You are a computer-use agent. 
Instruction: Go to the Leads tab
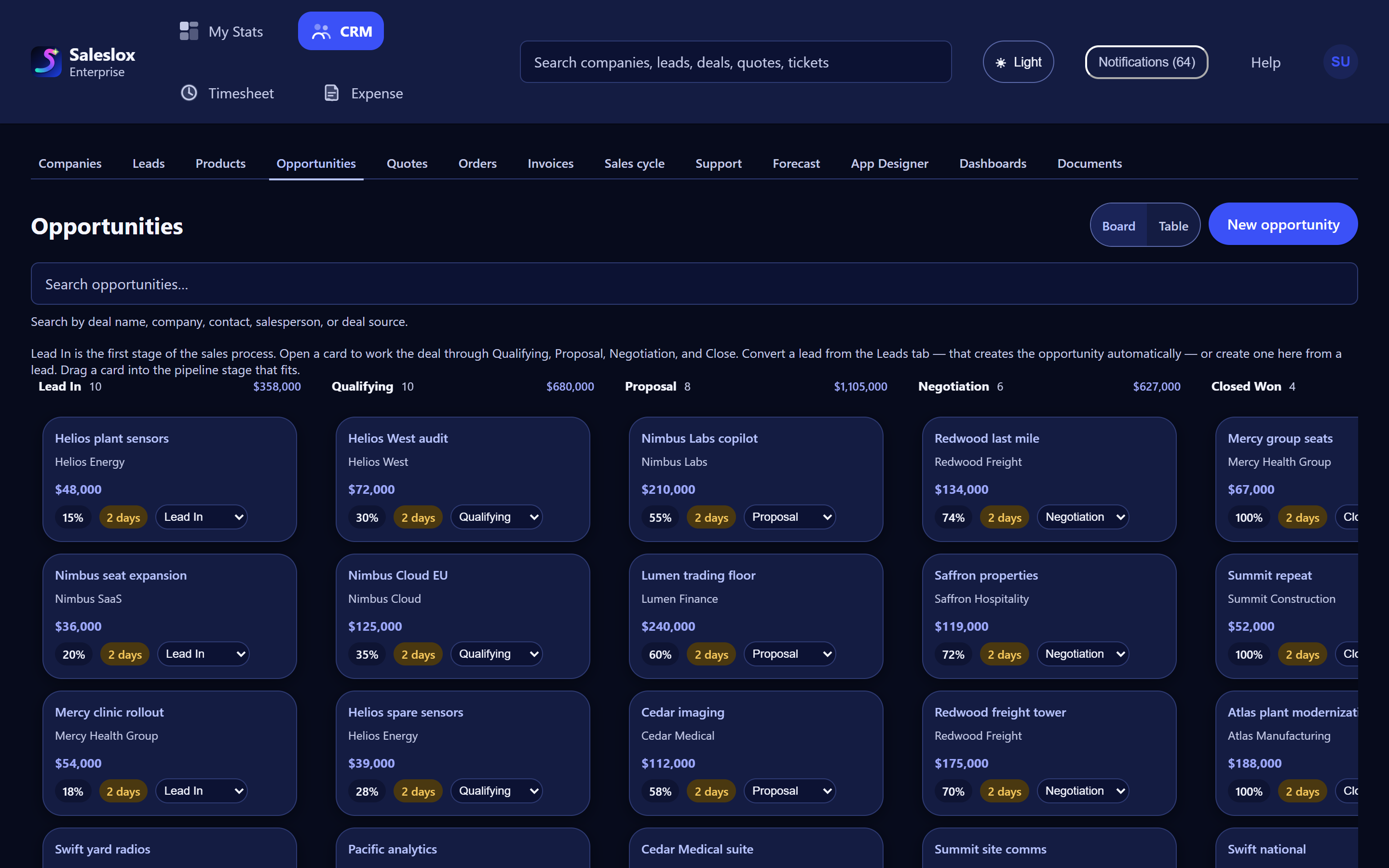pos(149,163)
